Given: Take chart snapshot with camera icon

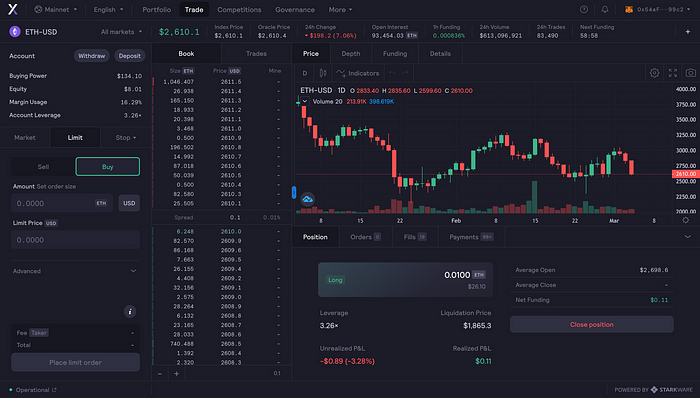Looking at the screenshot, I should tap(691, 73).
